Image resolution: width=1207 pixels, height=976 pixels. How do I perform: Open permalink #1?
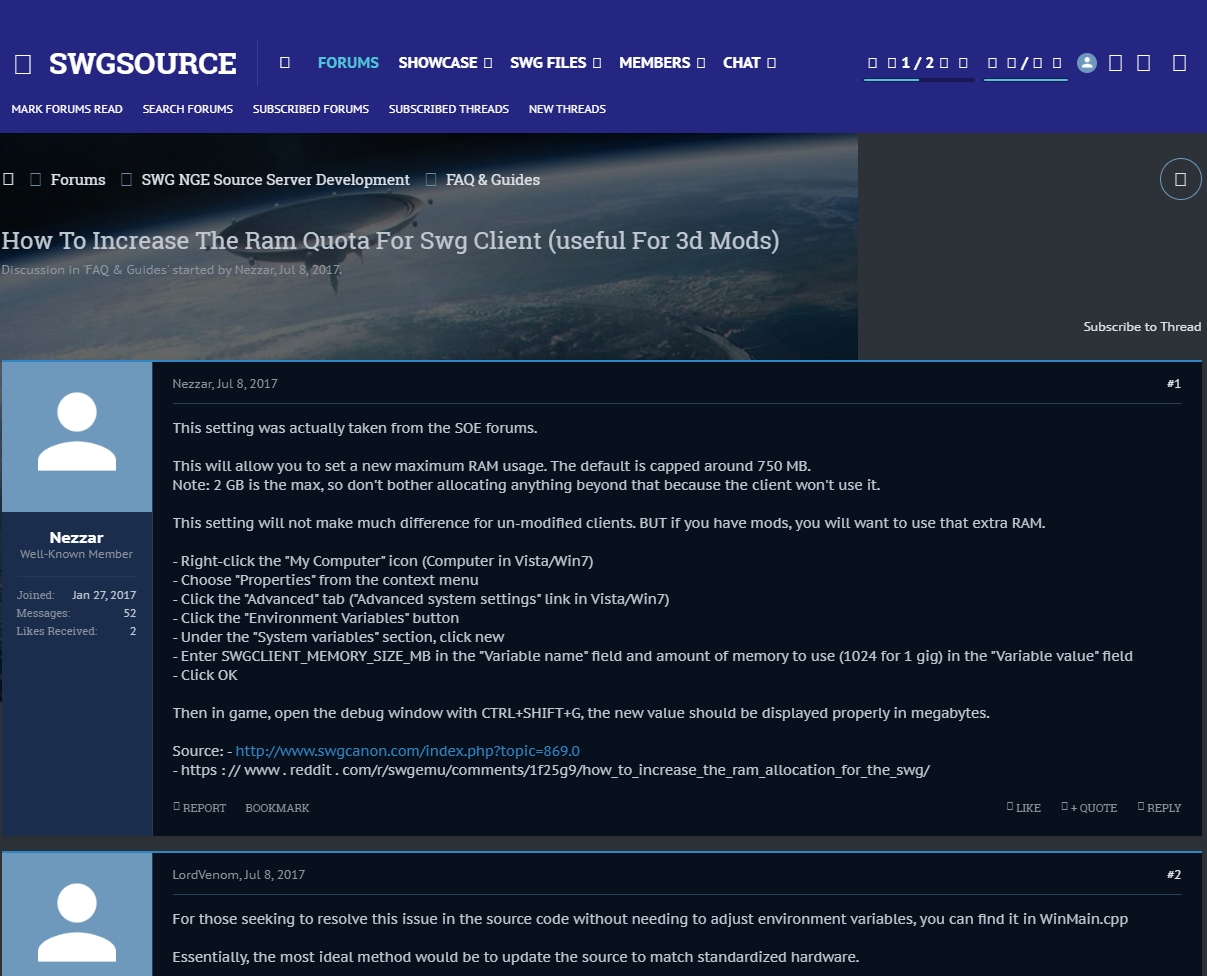pos(1173,384)
